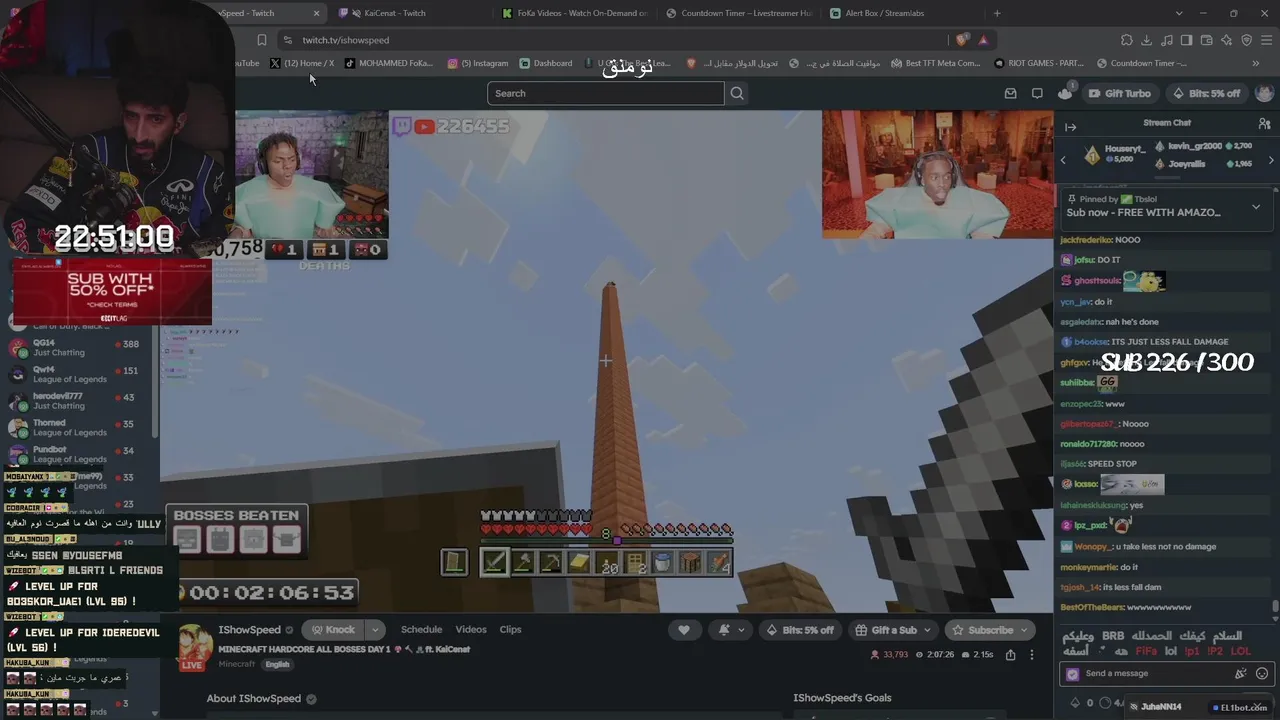Viewport: 1280px width, 720px height.
Task: Click the heart follow icon
Action: [x=684, y=630]
